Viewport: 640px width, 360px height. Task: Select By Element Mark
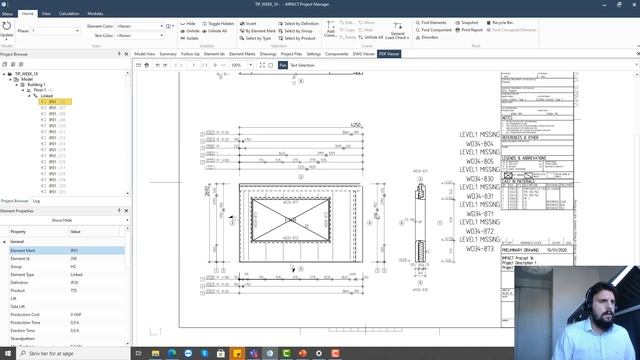[x=258, y=31]
